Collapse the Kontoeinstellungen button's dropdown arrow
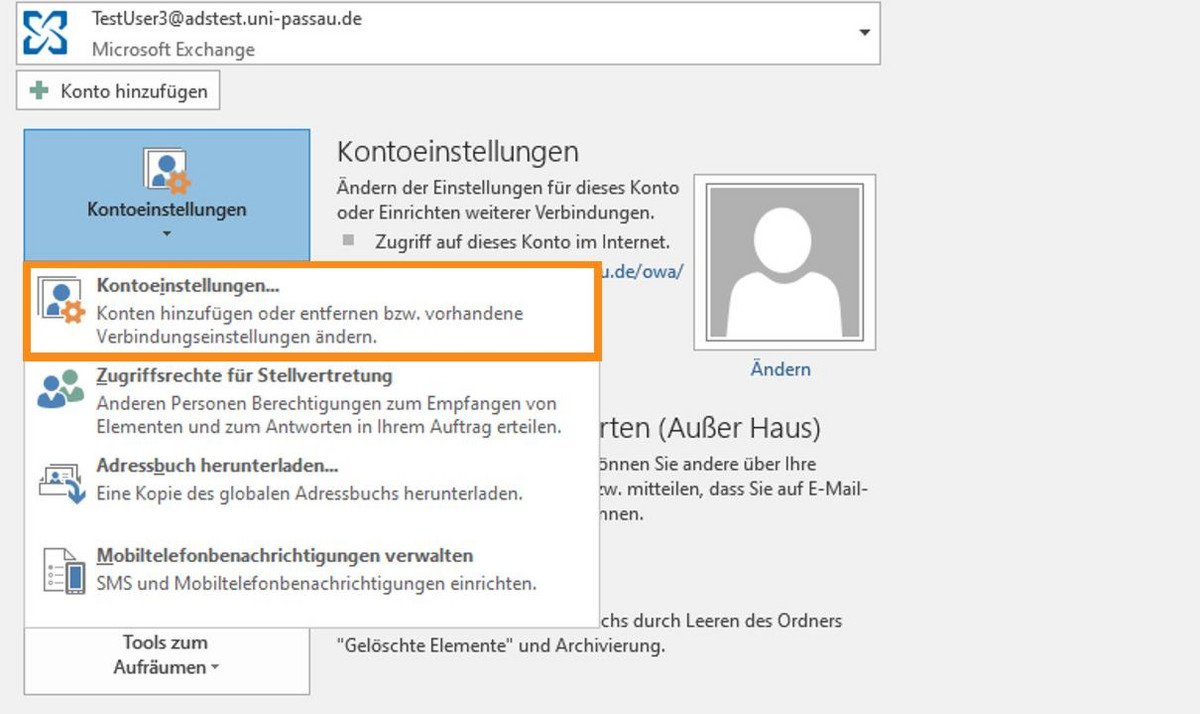Screen dimensions: 1200x714 pos(167,234)
